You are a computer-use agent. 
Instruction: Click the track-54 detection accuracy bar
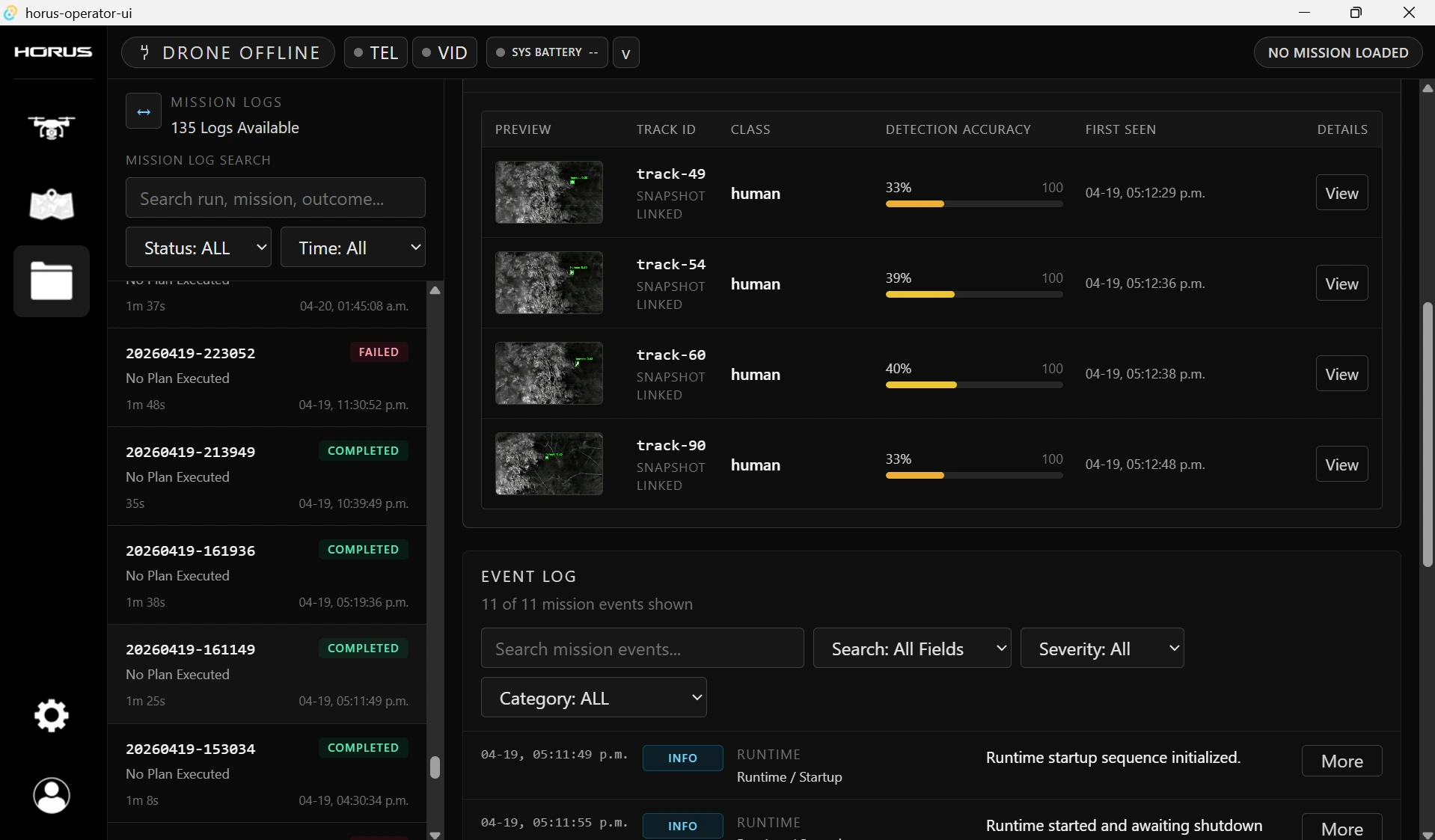point(974,295)
